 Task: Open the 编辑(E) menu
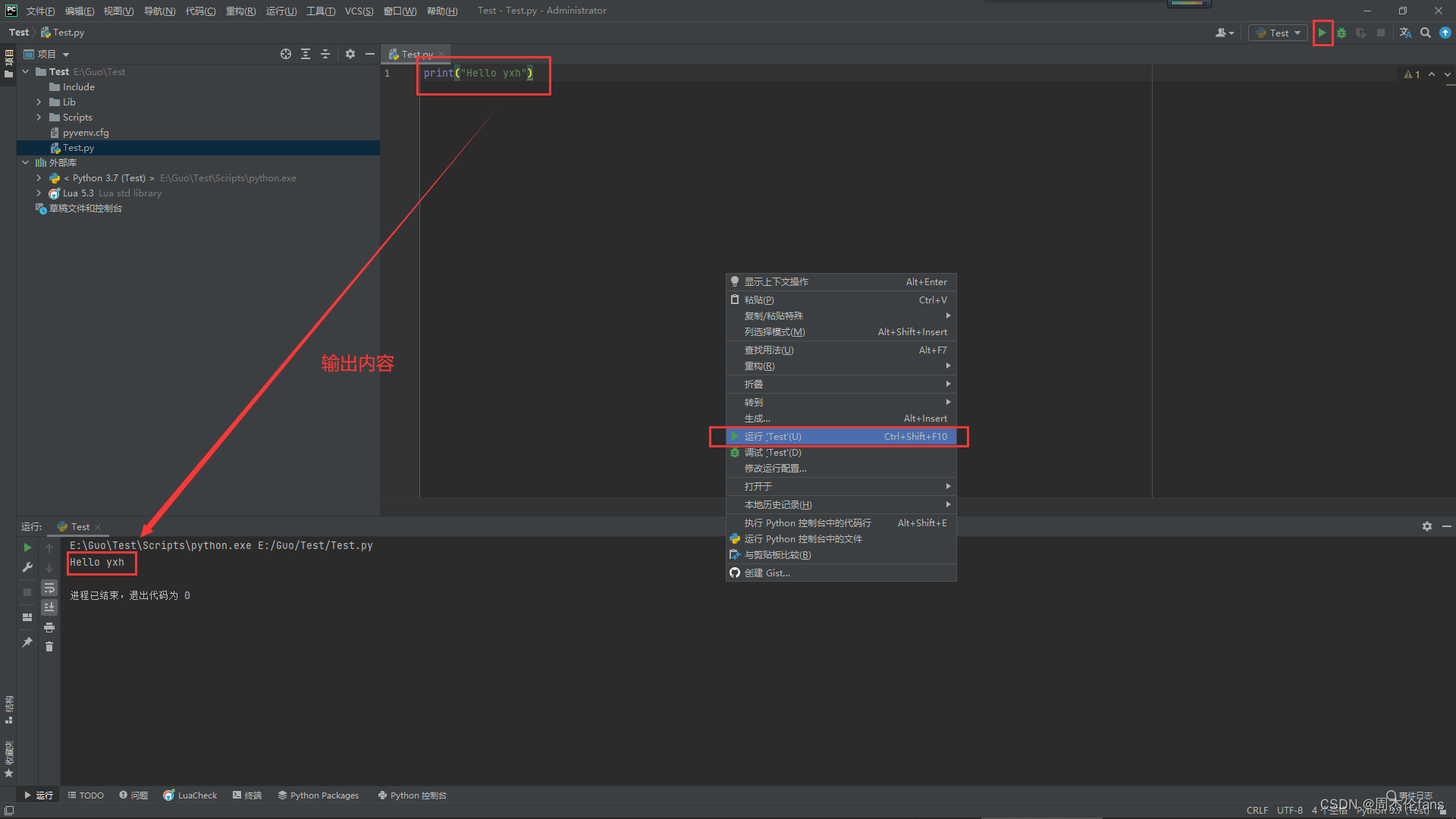click(x=80, y=11)
